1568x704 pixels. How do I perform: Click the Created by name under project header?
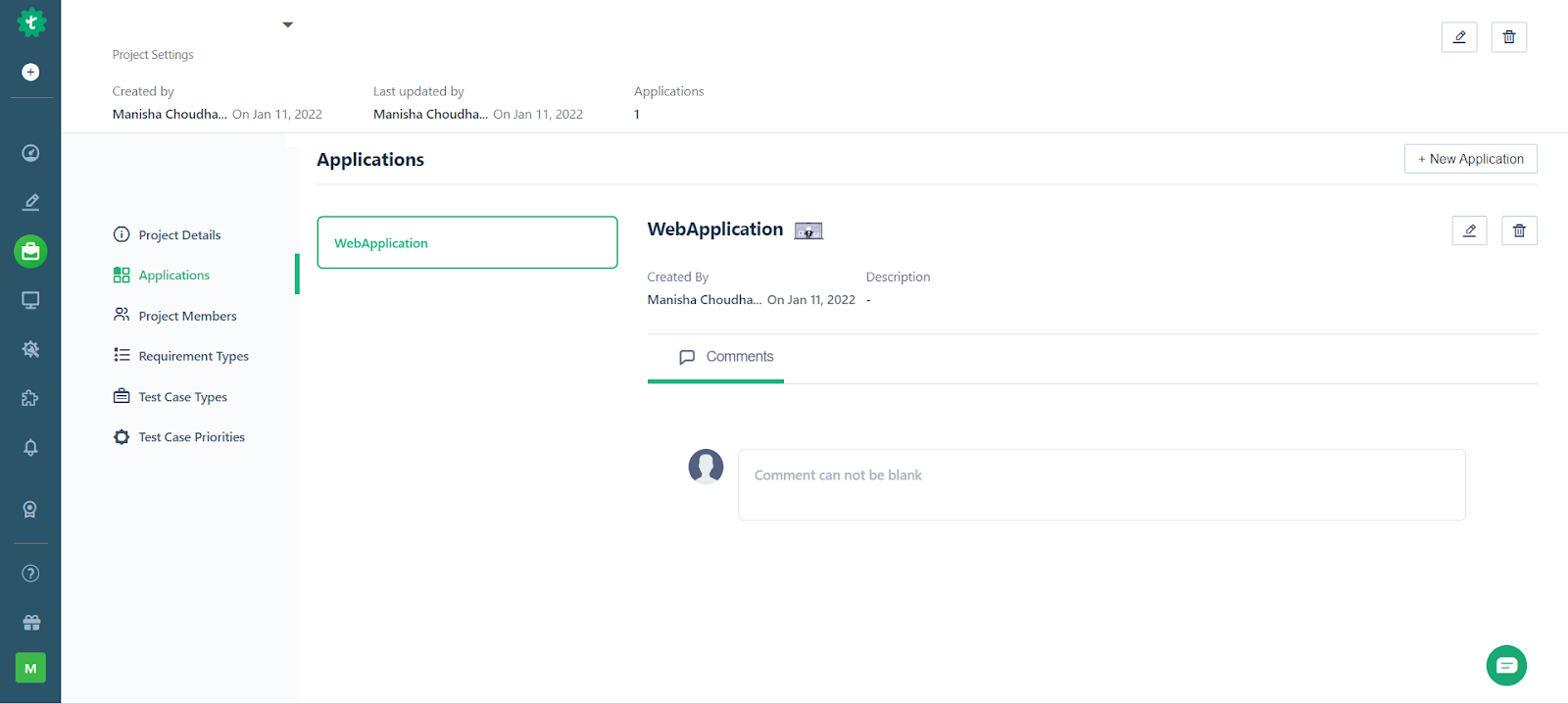170,115
